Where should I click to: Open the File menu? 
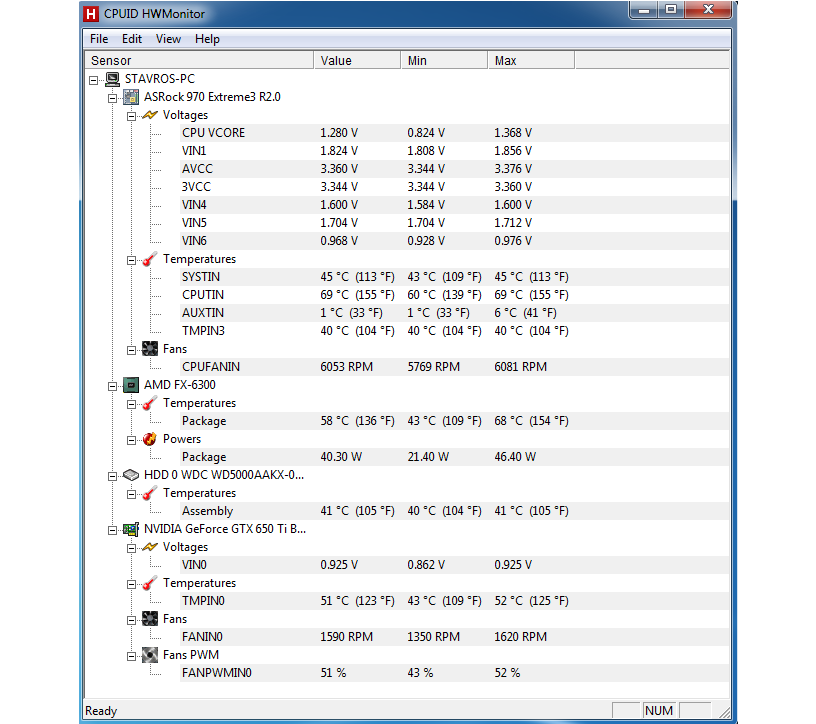(99, 39)
